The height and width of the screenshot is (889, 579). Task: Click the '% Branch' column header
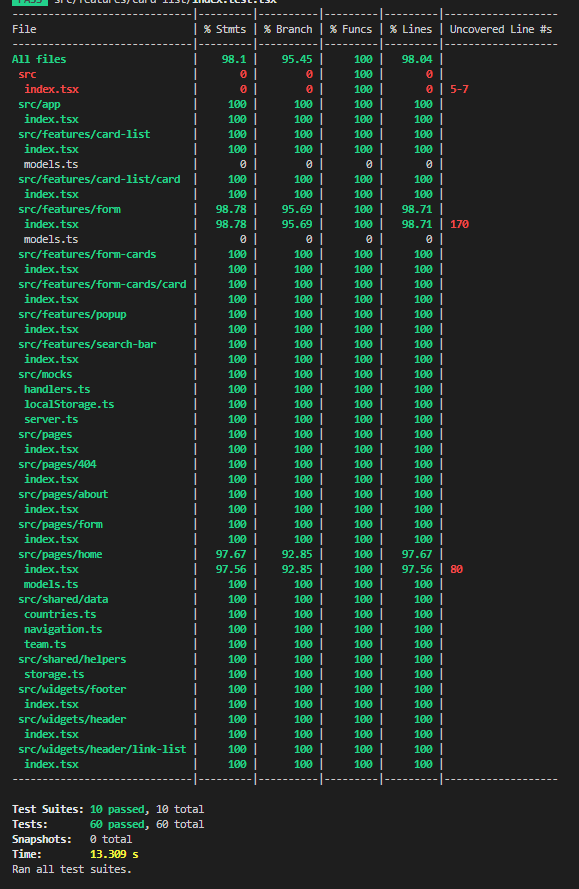288,29
